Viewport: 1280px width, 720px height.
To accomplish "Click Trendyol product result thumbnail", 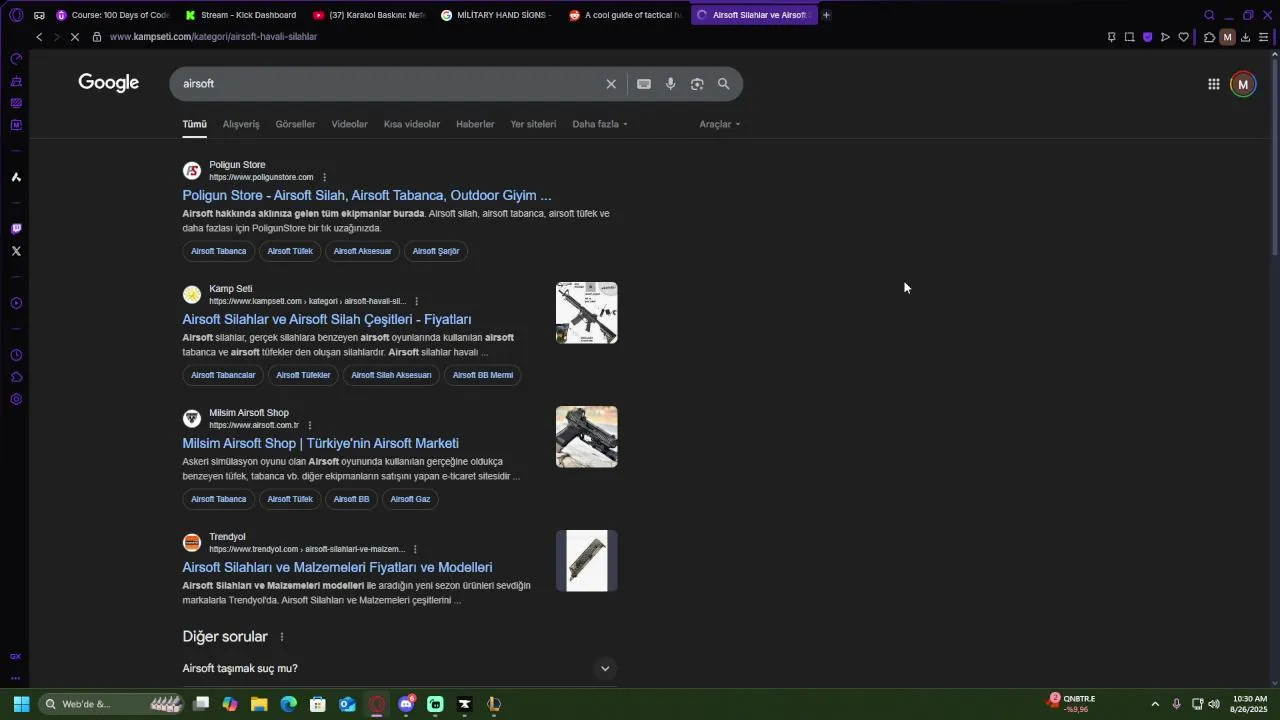I will (587, 561).
